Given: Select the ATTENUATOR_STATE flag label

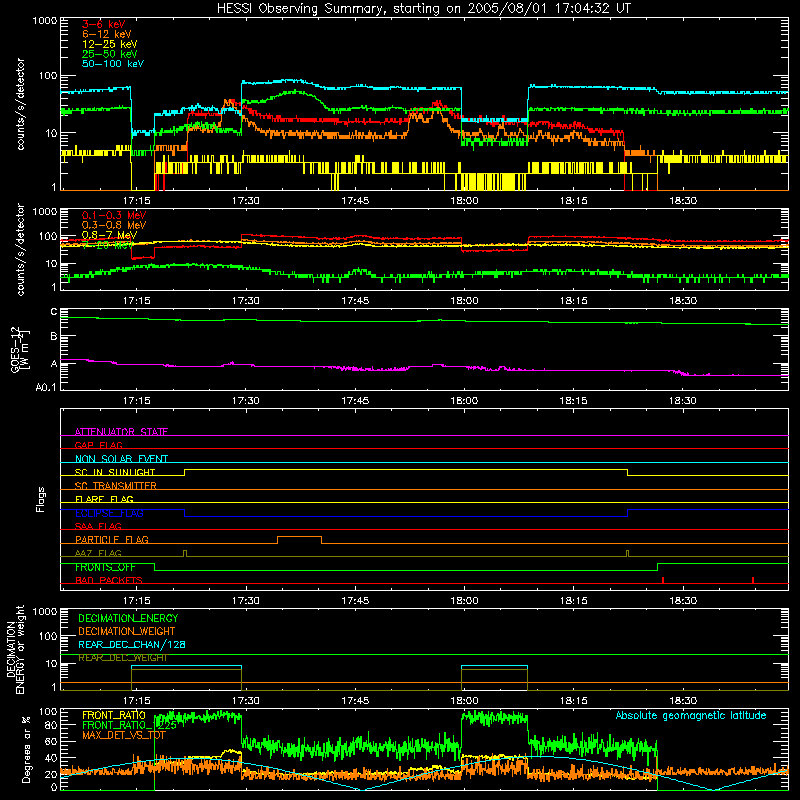Looking at the screenshot, I should 121,432.
